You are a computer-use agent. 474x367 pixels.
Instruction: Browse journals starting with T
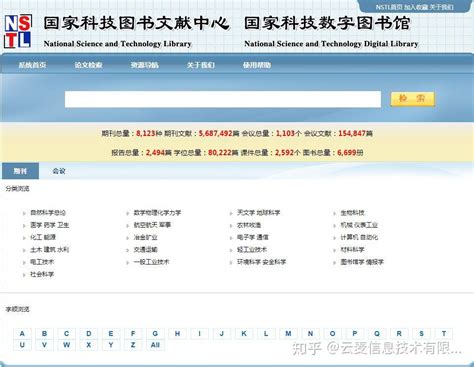pos(444,334)
